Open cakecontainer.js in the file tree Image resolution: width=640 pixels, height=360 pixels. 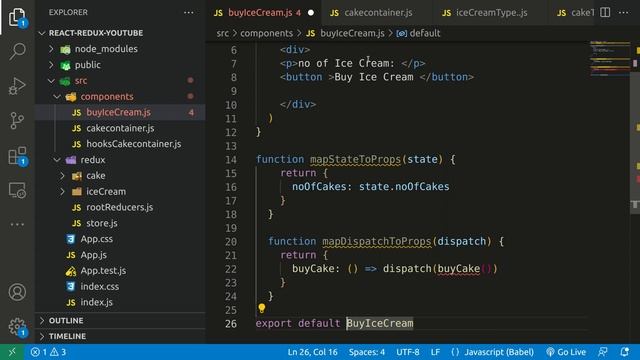click(x=120, y=128)
